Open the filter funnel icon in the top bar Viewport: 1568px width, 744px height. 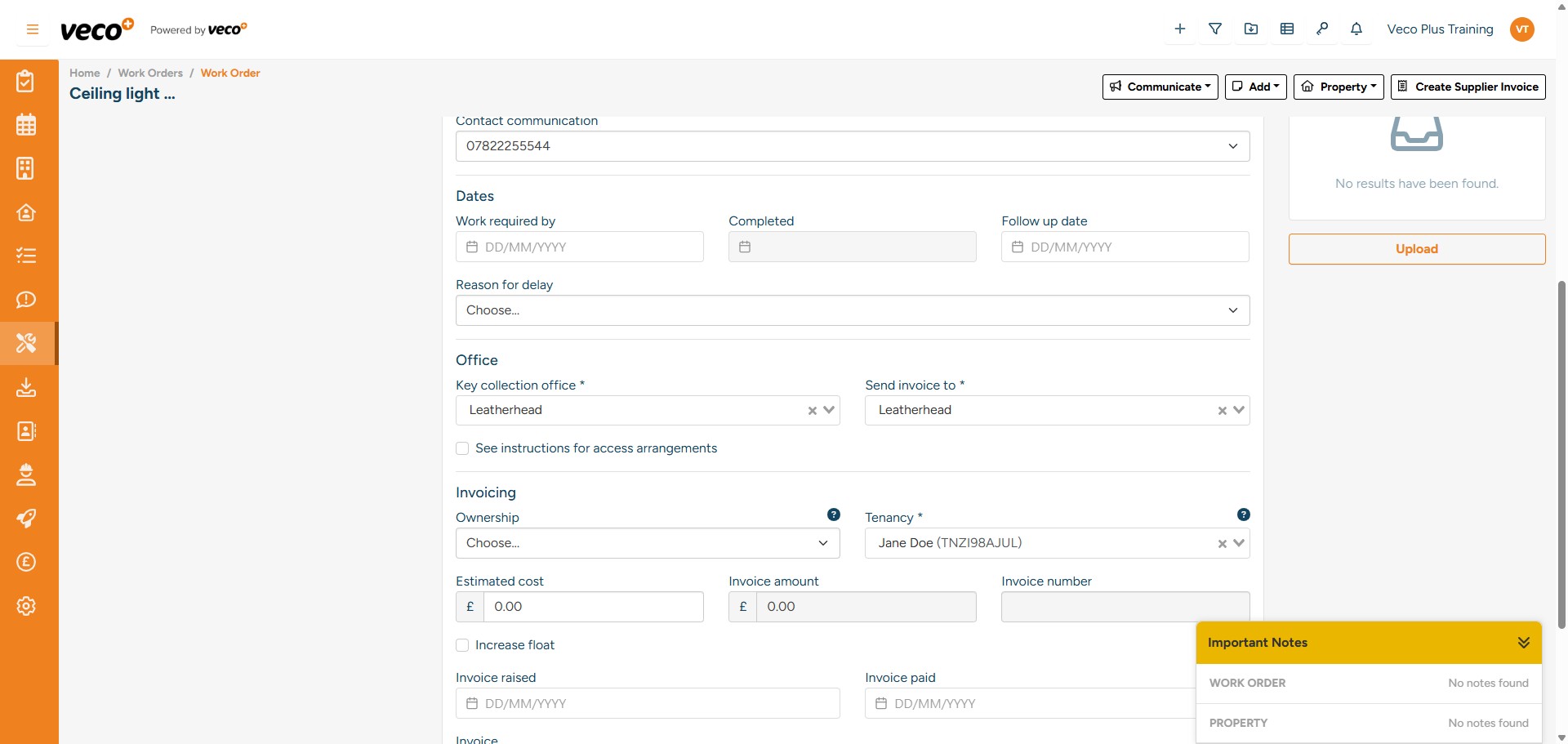[1215, 29]
